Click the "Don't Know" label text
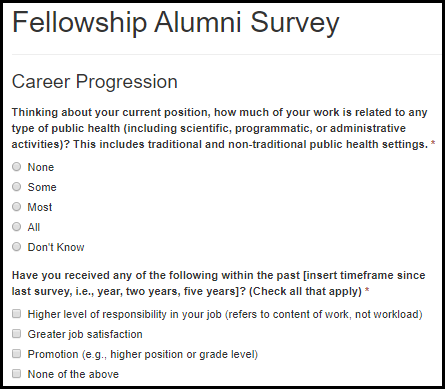The image size is (445, 389). (56, 247)
